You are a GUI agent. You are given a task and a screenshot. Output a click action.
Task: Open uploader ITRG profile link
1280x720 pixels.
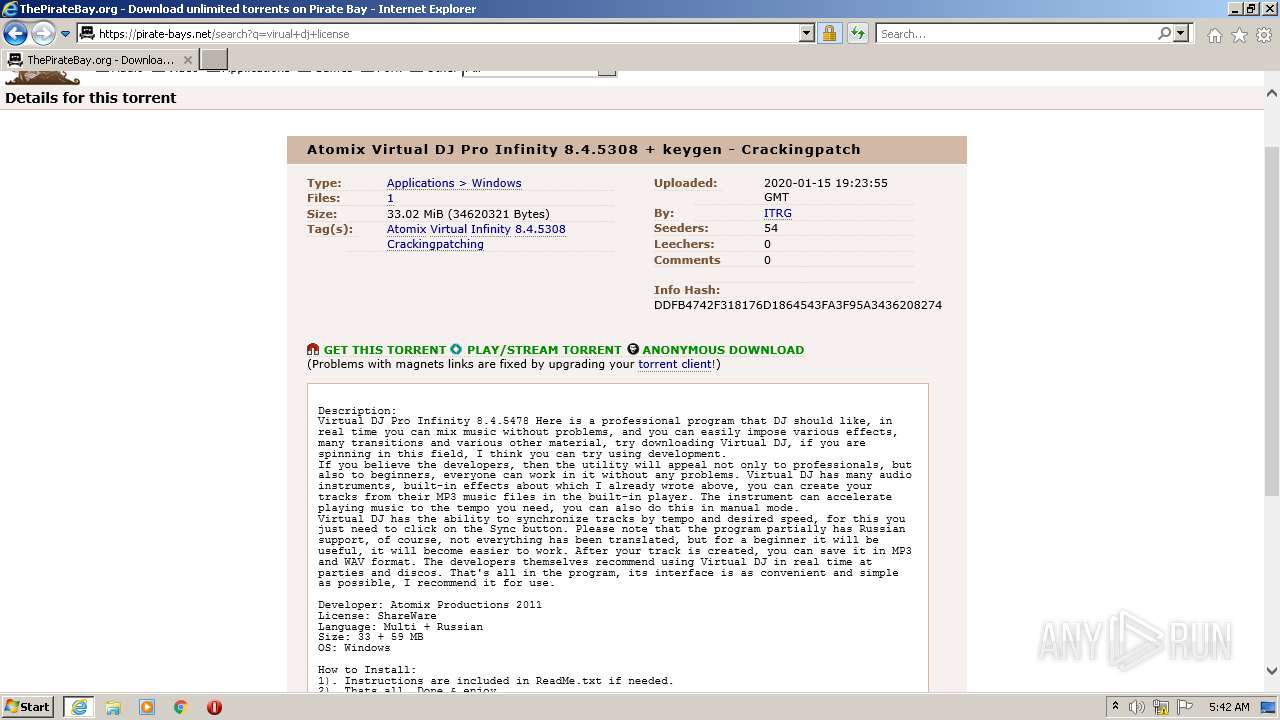[778, 213]
